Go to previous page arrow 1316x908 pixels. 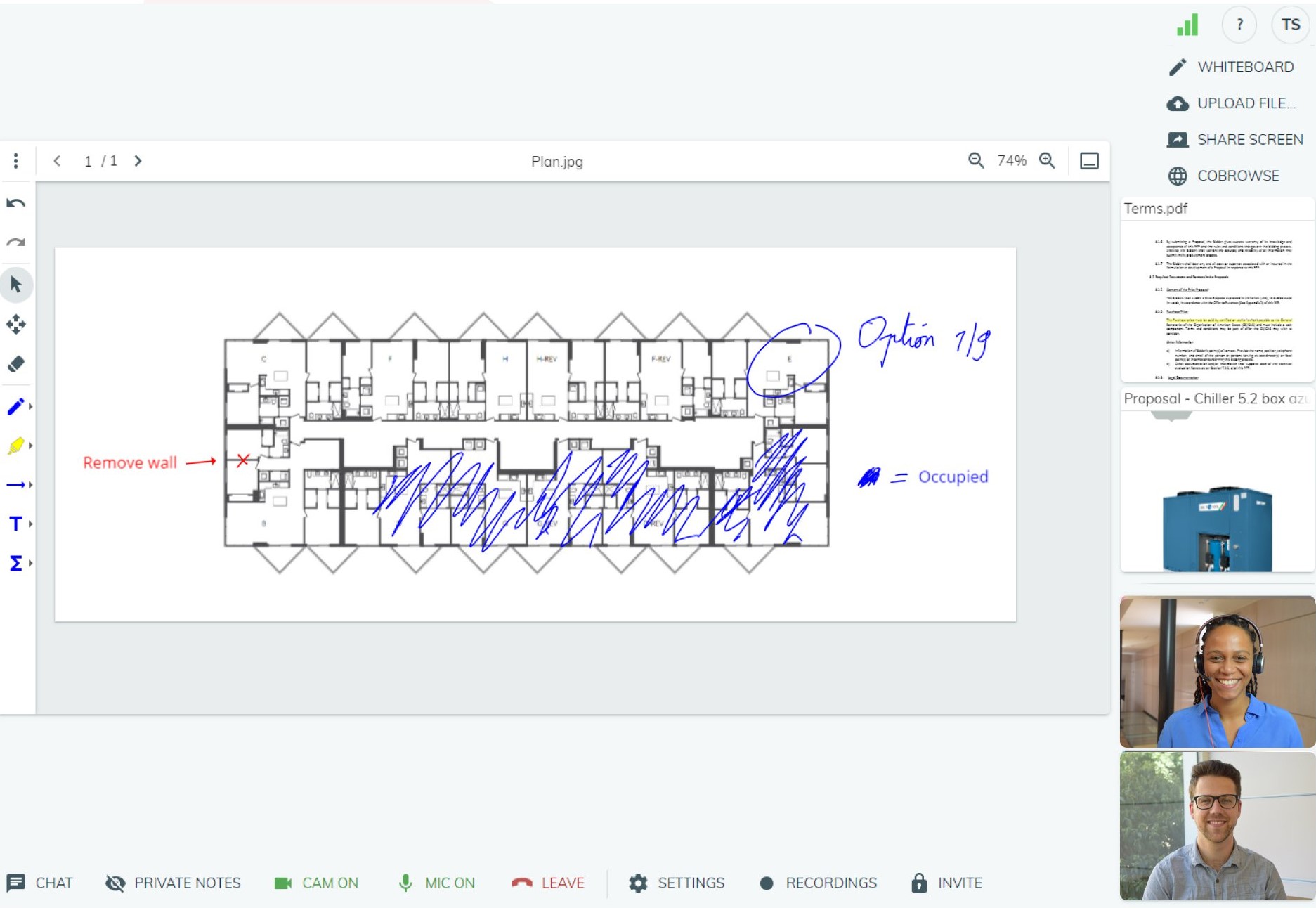tap(57, 161)
